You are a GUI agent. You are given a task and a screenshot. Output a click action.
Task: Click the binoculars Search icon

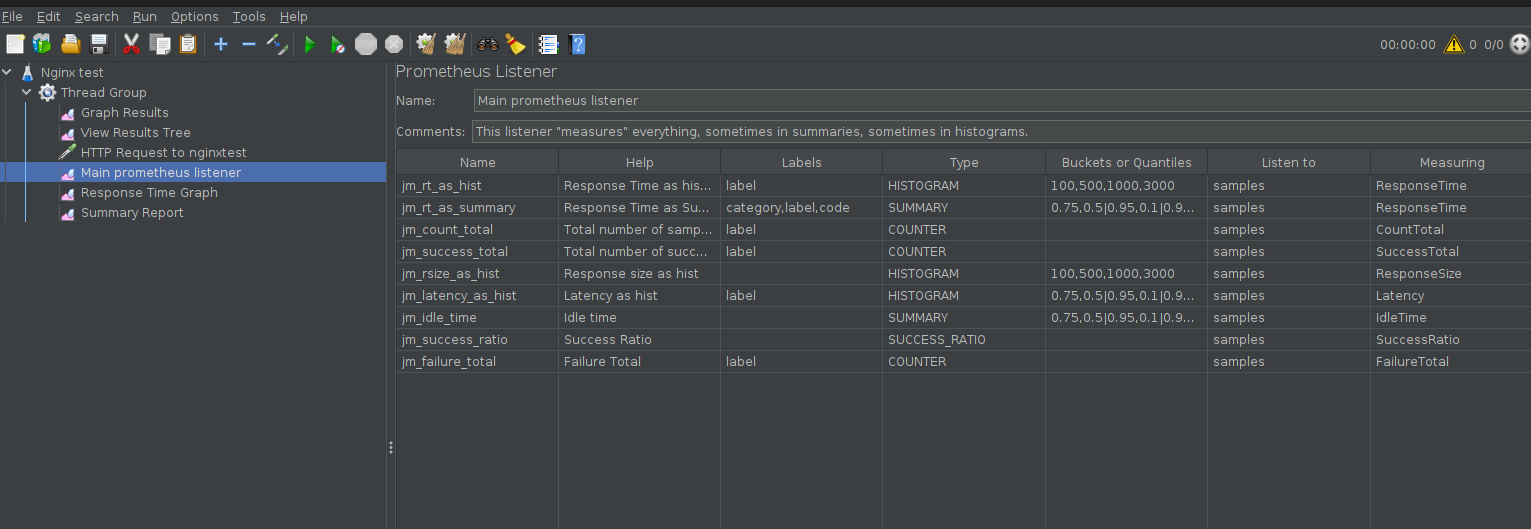click(487, 44)
